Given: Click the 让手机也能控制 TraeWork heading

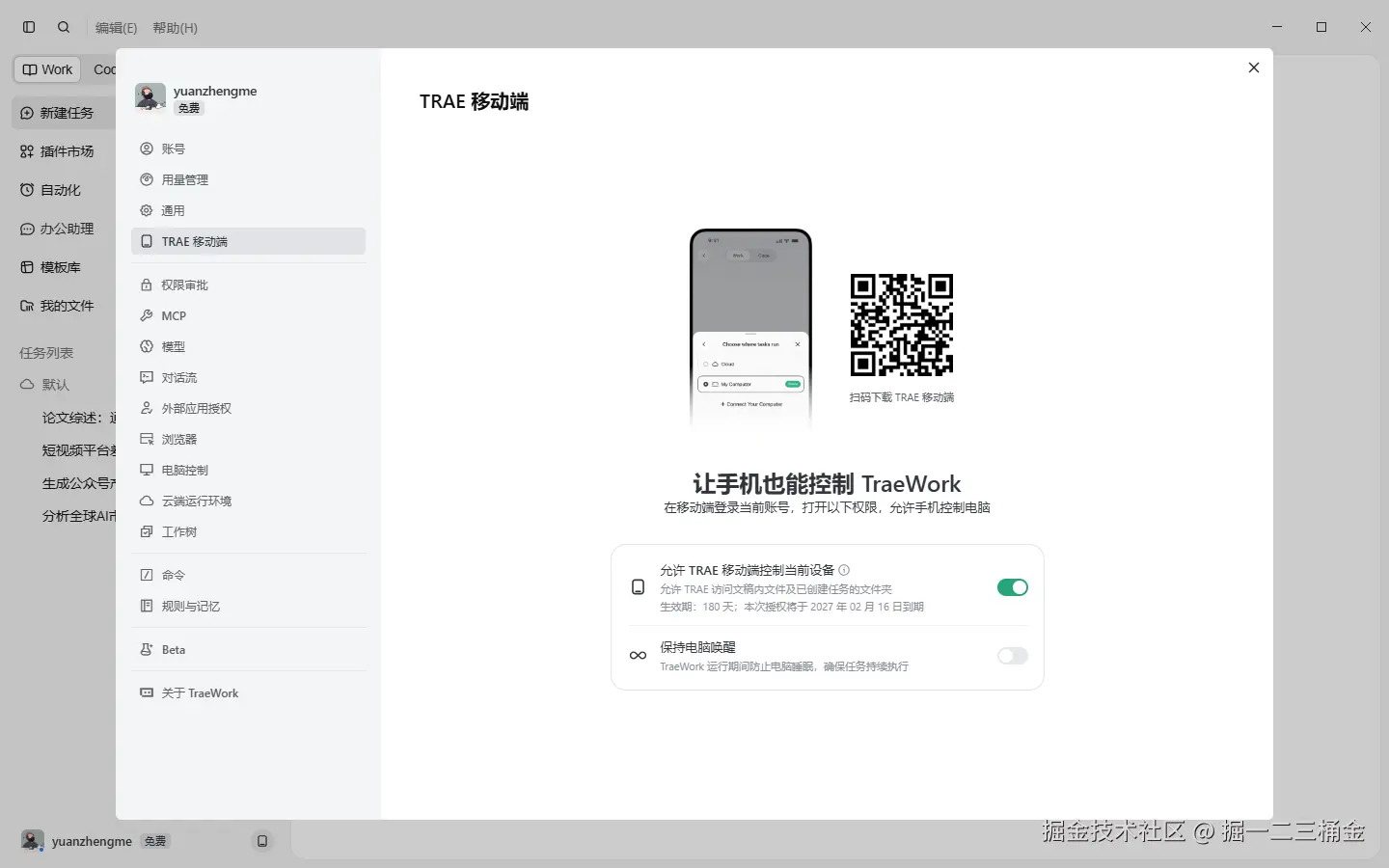Looking at the screenshot, I should (828, 483).
